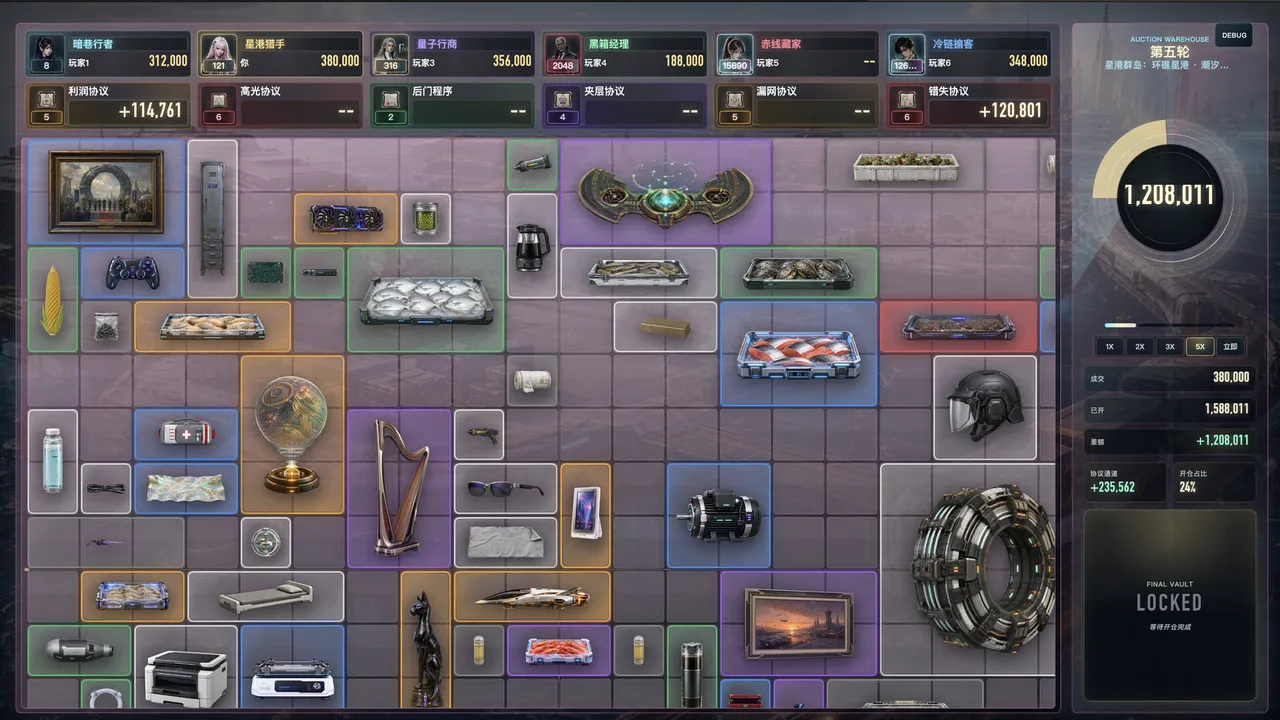Click the black thermos flask
1280x720 pixels.
[692, 668]
